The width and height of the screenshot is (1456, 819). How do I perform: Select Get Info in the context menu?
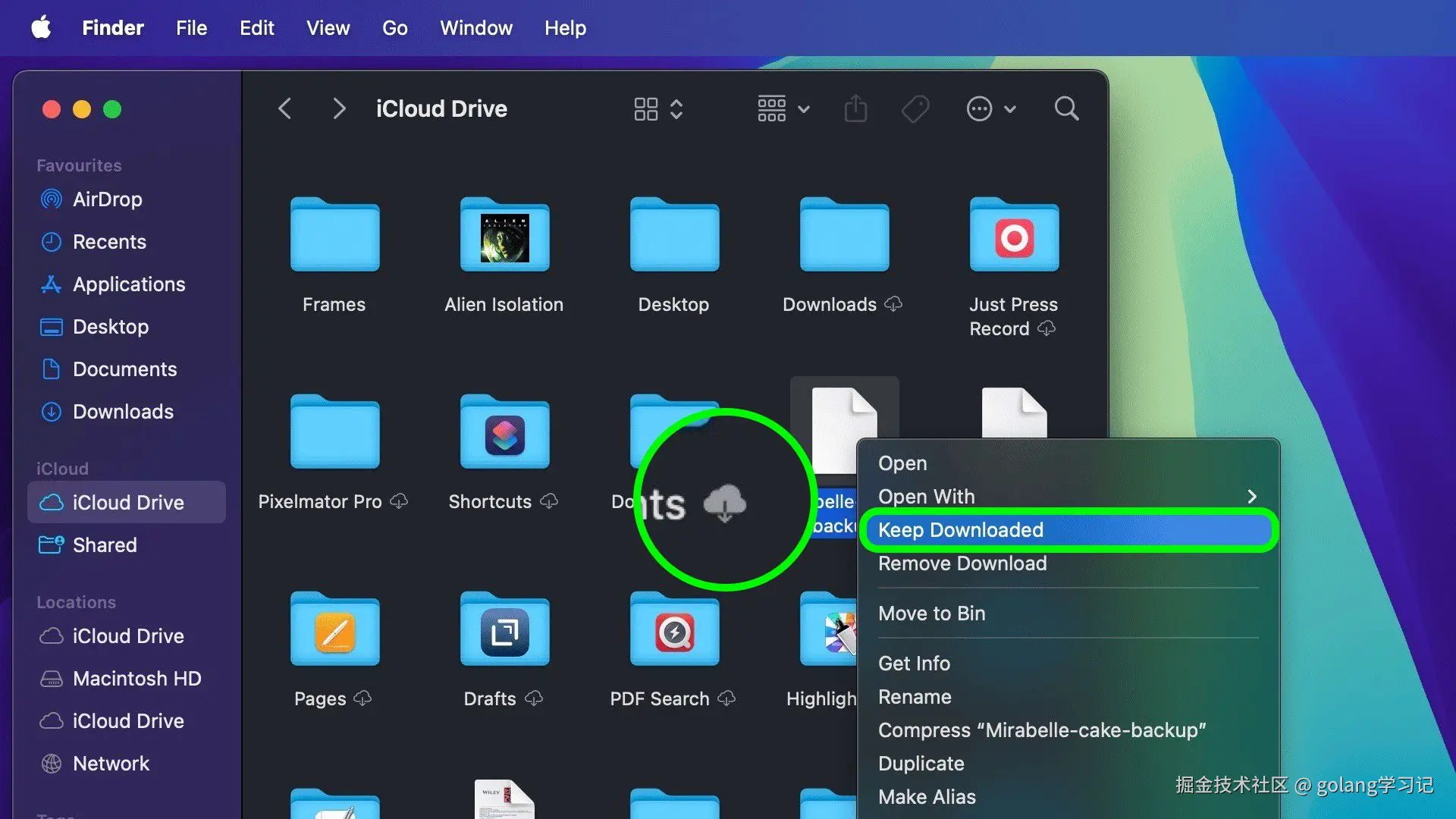tap(913, 663)
